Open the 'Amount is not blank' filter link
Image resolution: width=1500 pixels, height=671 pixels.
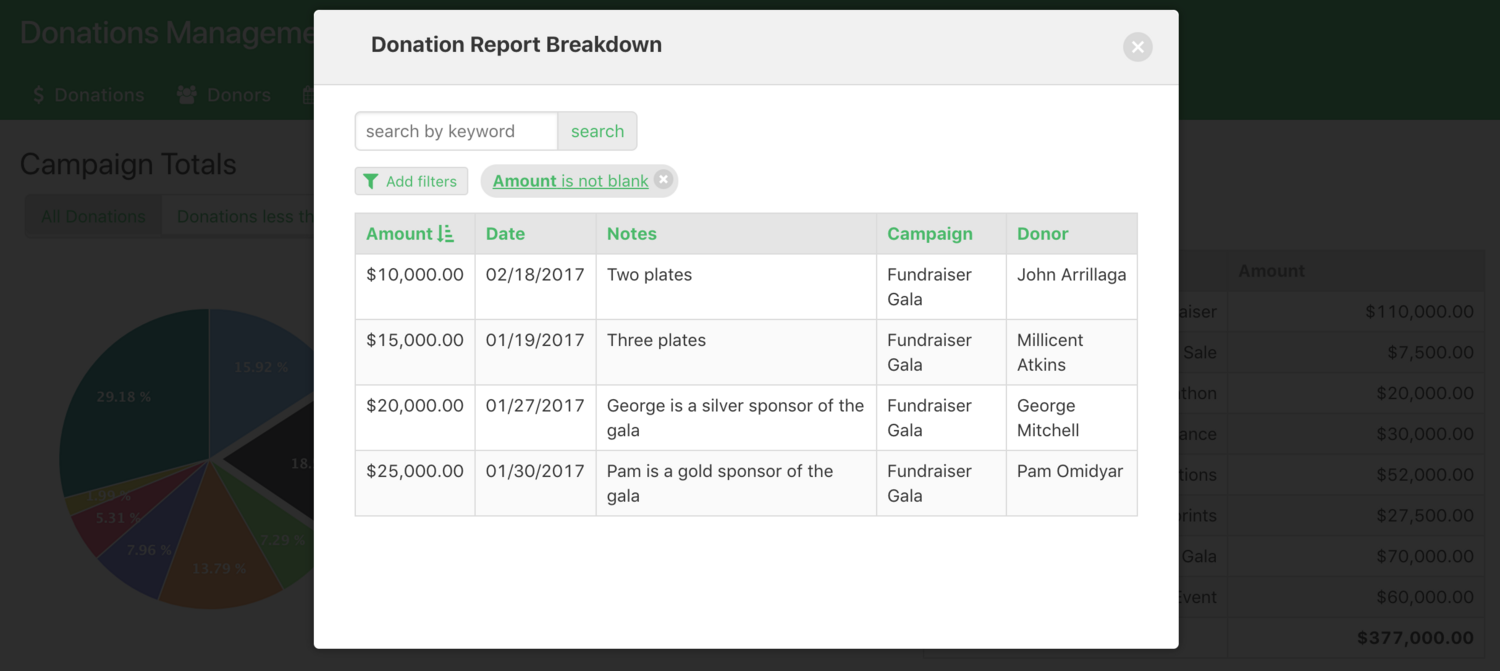pyautogui.click(x=570, y=181)
